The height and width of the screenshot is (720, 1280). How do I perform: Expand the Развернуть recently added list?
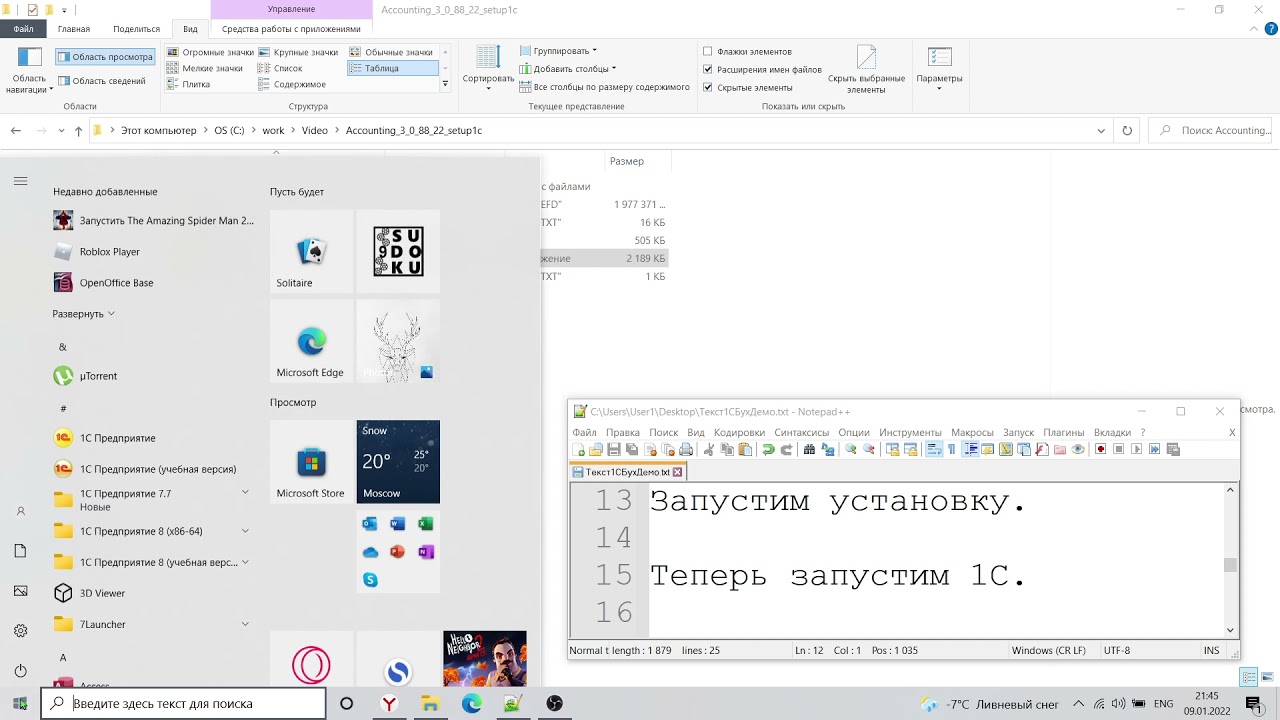click(84, 314)
